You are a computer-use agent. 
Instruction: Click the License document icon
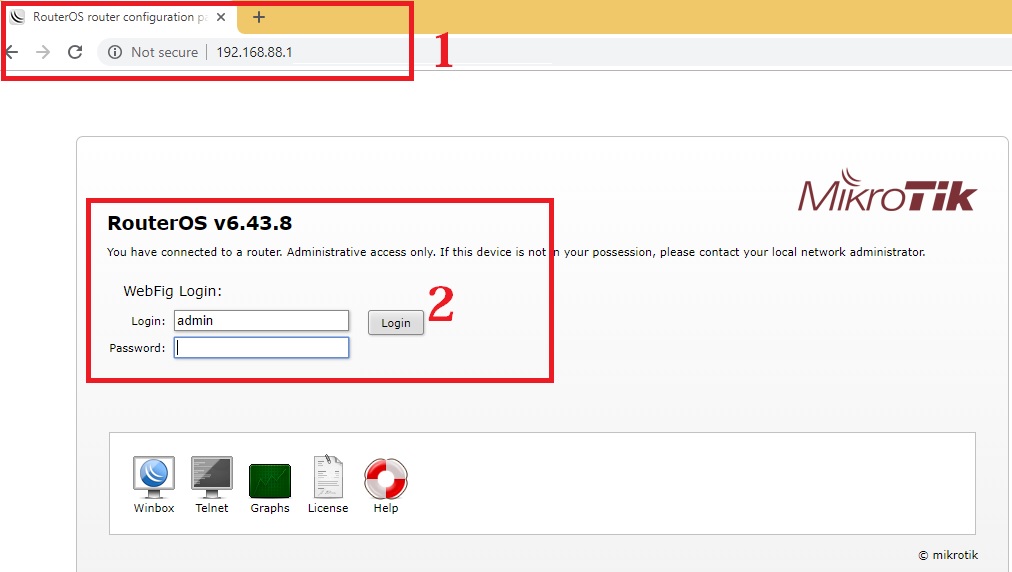[328, 477]
